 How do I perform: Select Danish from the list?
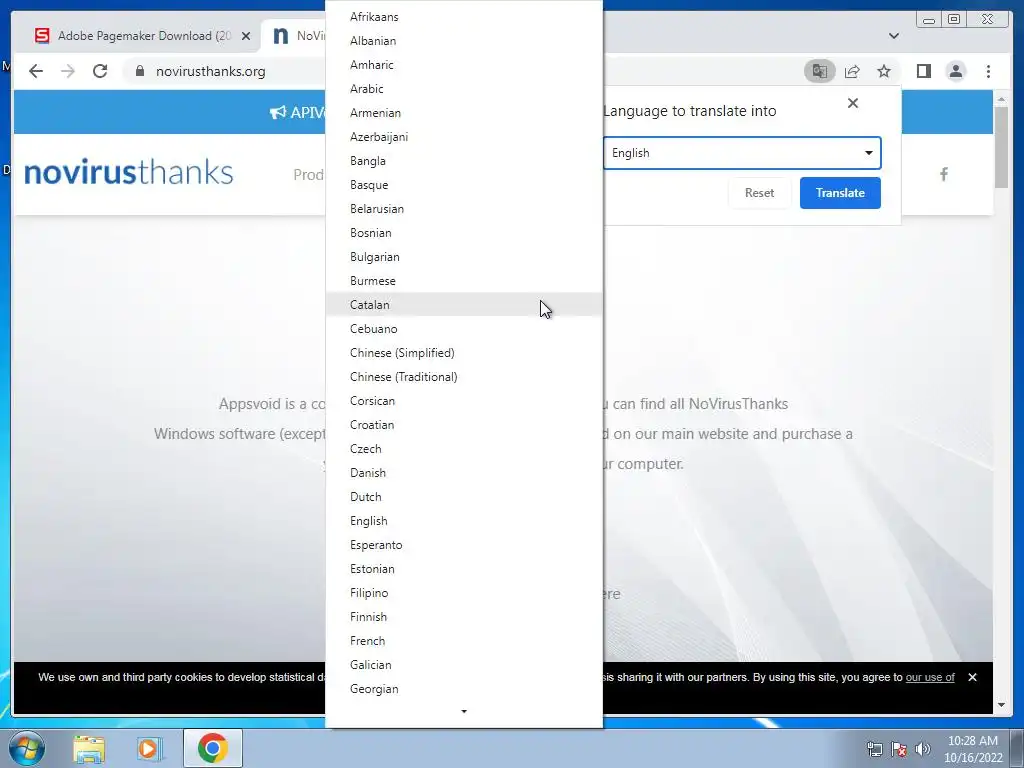click(464, 473)
